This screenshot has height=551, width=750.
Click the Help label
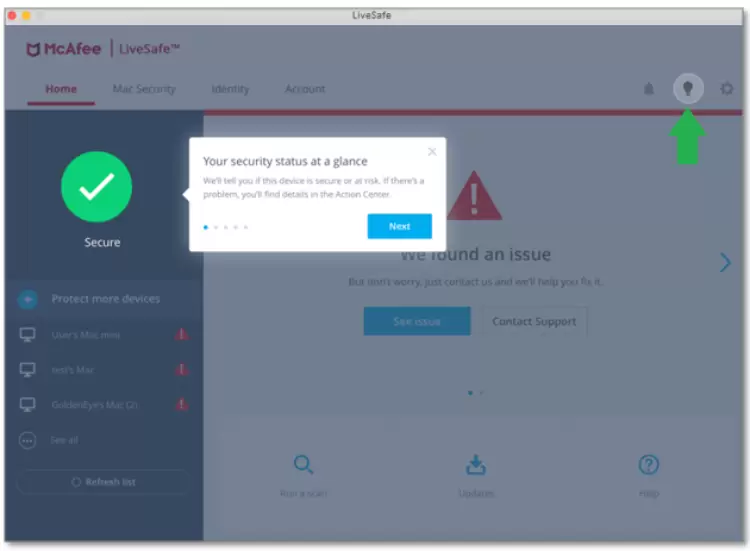tap(649, 493)
